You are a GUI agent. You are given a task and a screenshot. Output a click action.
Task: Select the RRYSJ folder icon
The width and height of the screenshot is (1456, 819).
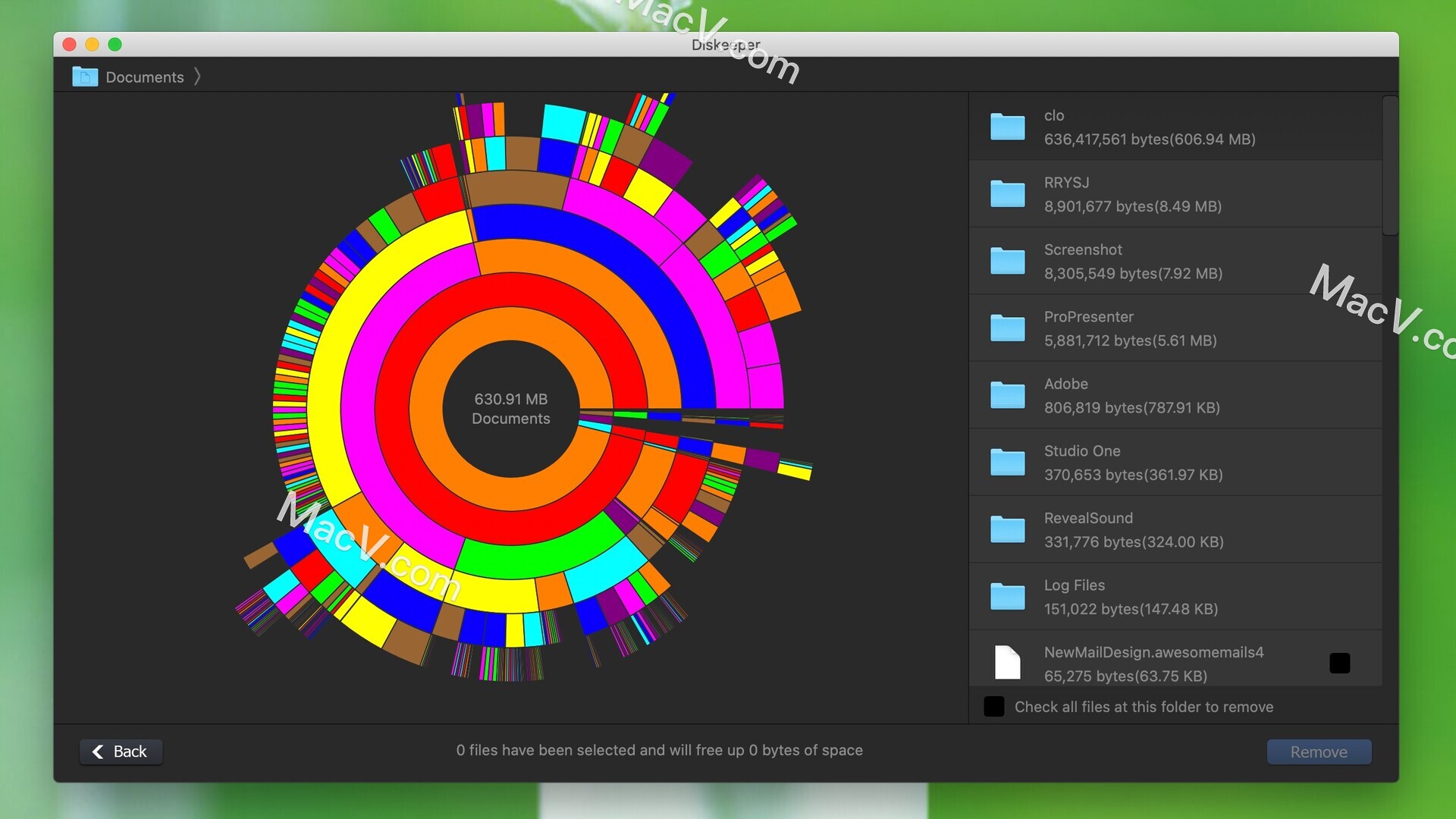tap(1008, 194)
